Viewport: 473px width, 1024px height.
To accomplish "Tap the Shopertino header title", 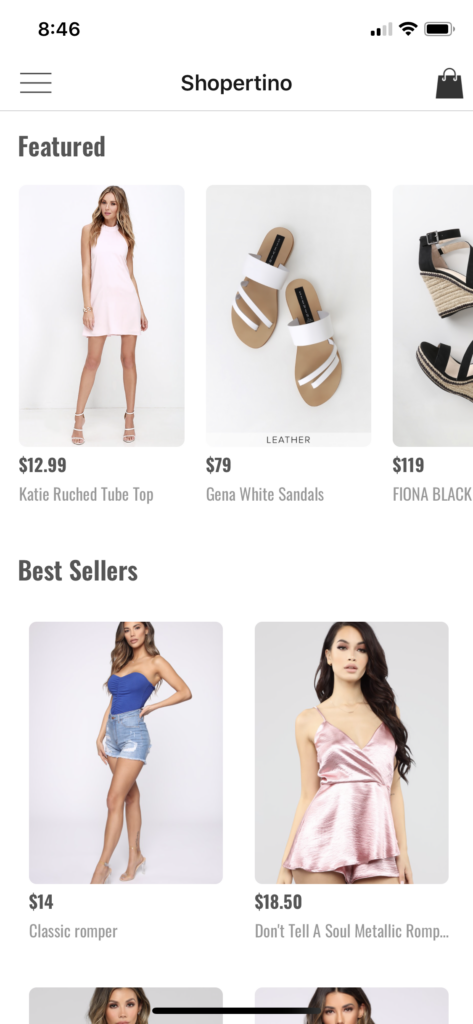I will (236, 83).
